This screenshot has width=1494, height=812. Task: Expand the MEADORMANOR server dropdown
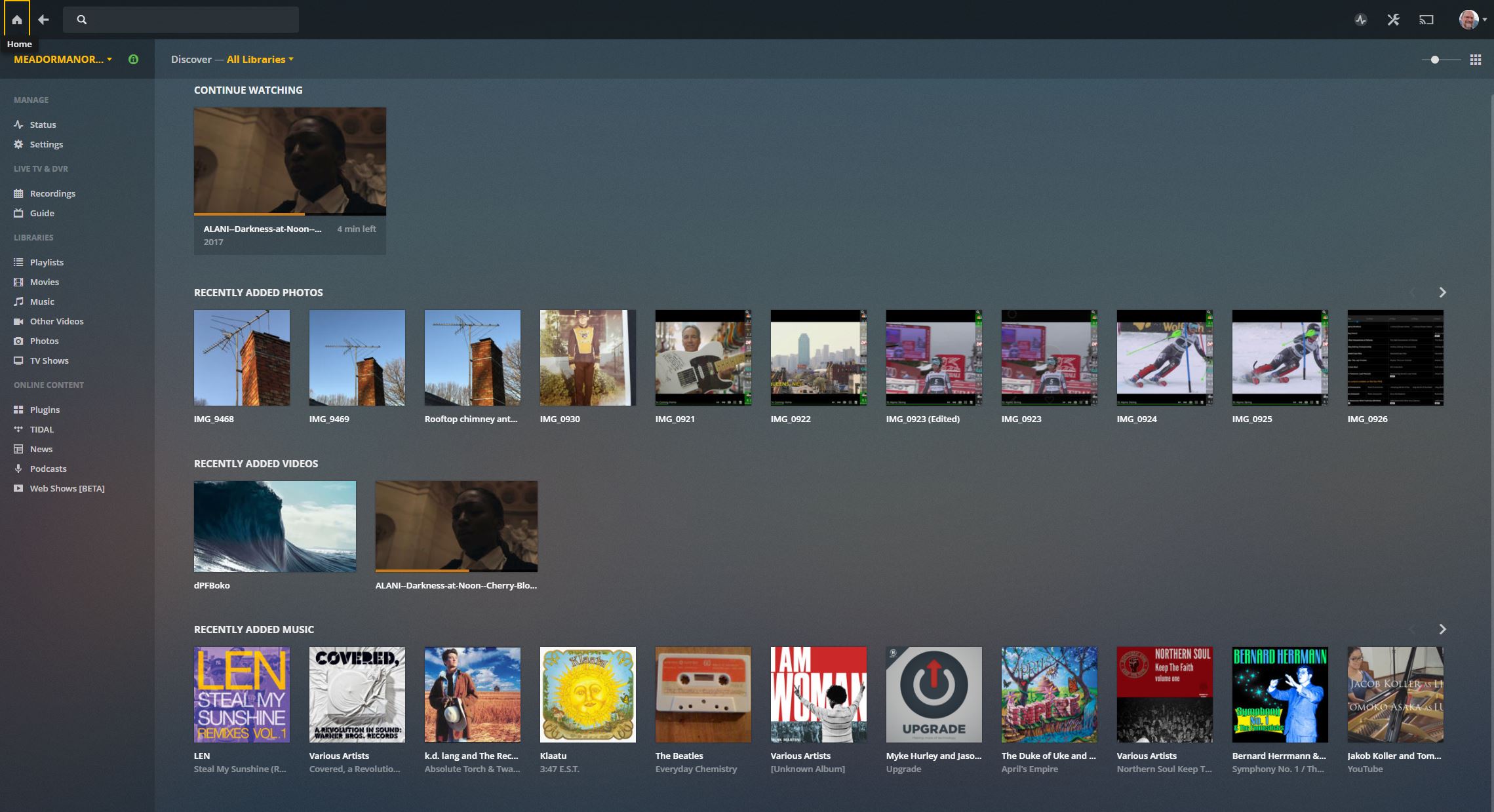click(63, 60)
